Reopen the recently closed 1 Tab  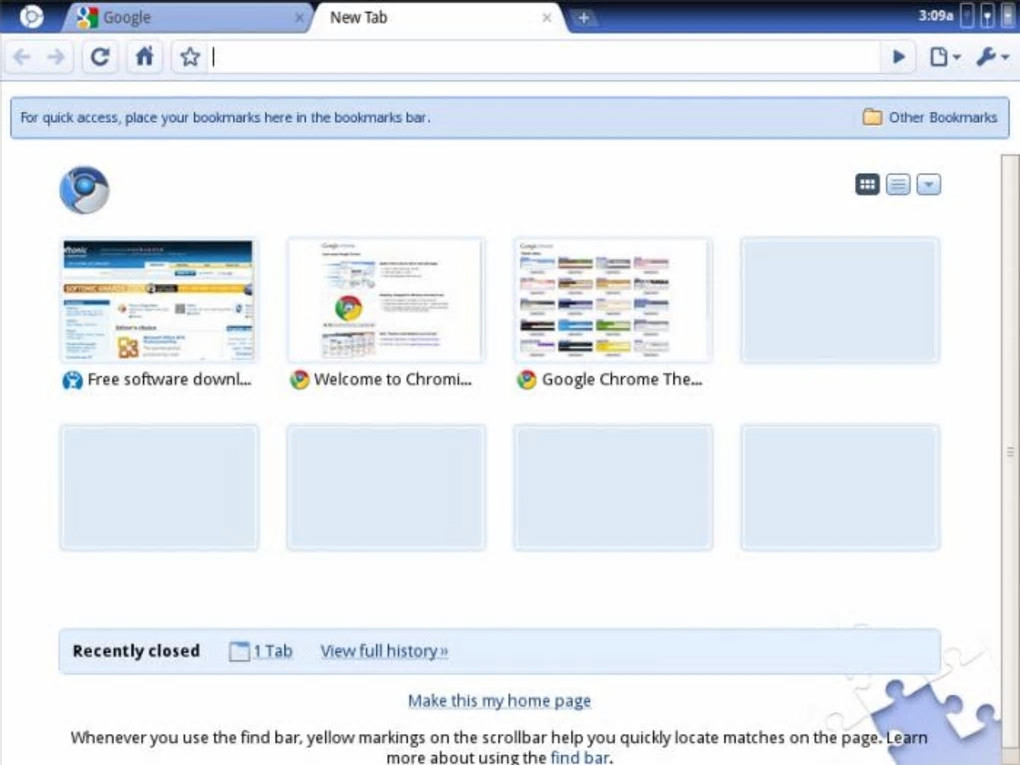(x=261, y=651)
